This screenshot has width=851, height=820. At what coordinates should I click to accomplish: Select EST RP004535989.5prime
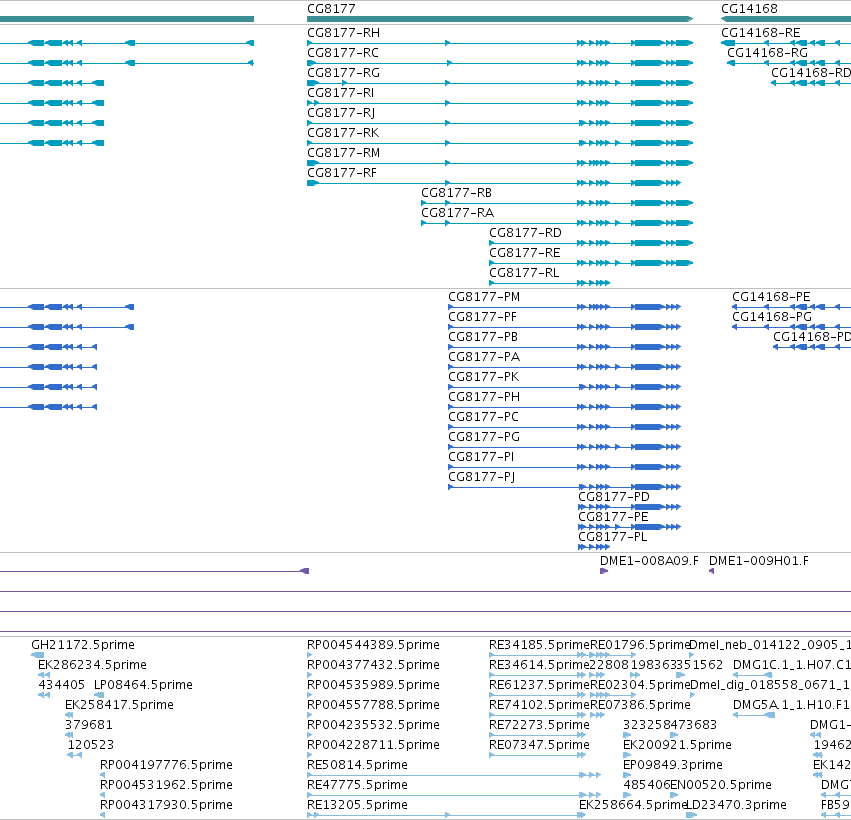pyautogui.click(x=373, y=686)
